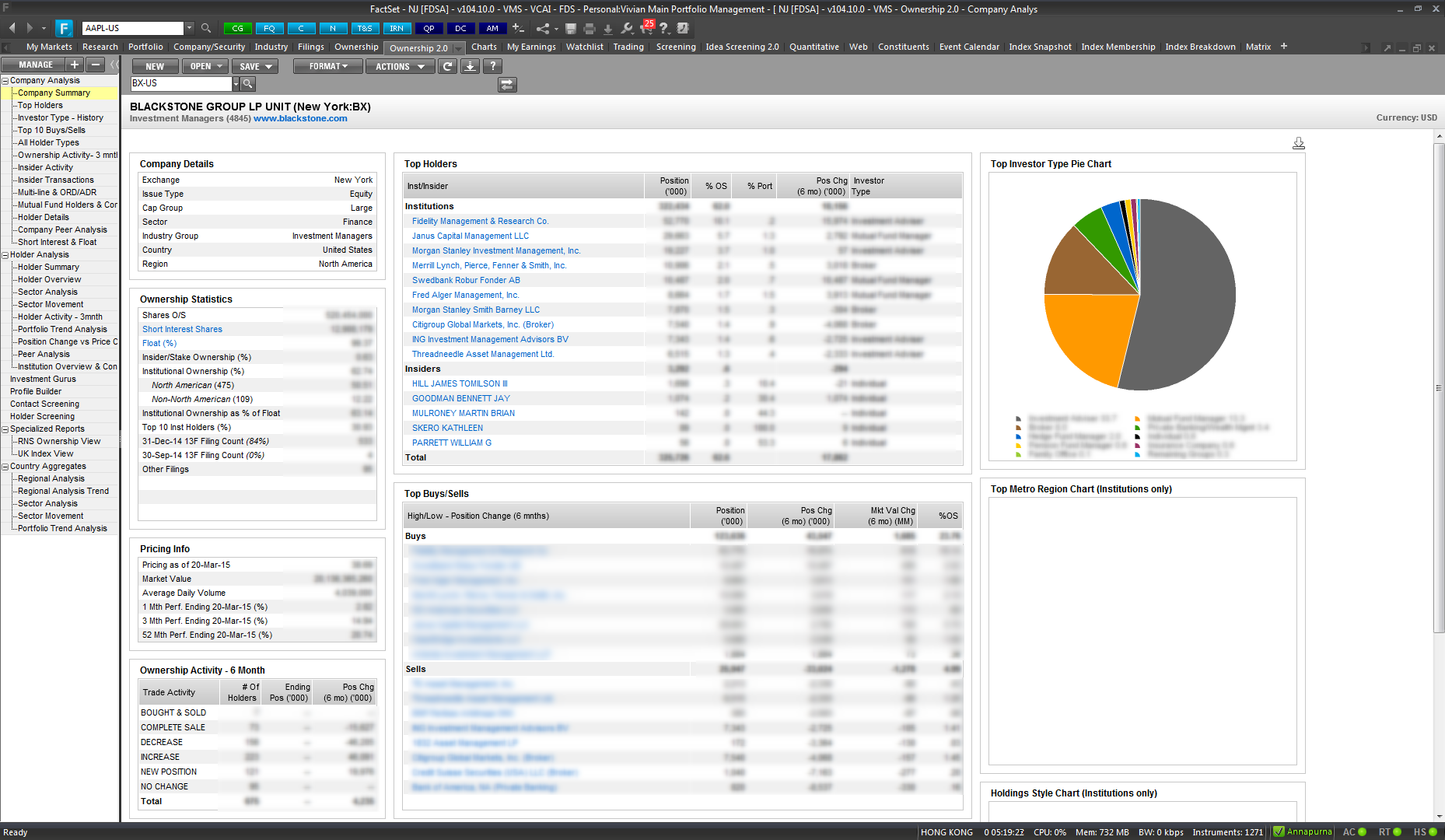This screenshot has width=1445, height=840.
Task: Click the search magnifier next to BX-US
Action: 248,83
